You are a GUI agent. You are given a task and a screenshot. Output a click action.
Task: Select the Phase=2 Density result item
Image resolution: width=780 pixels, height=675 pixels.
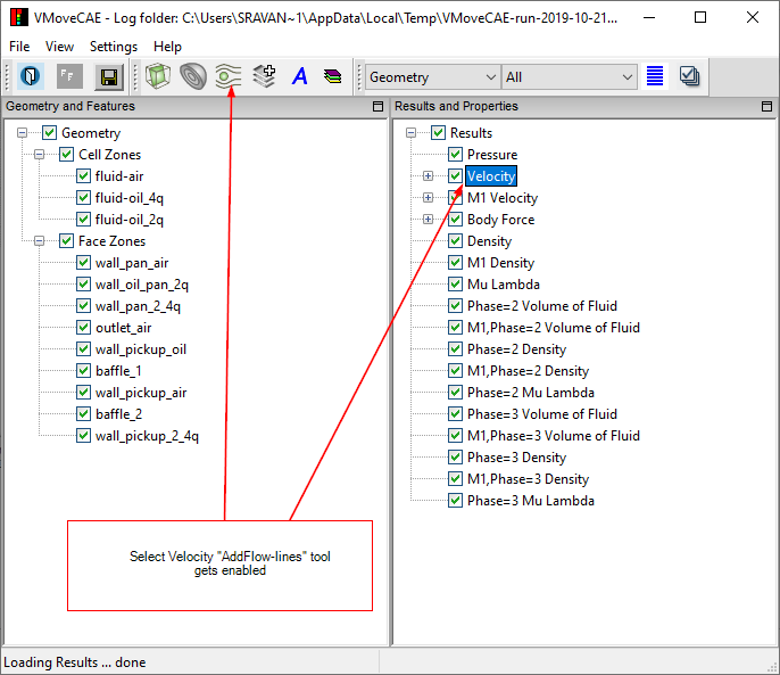point(516,349)
